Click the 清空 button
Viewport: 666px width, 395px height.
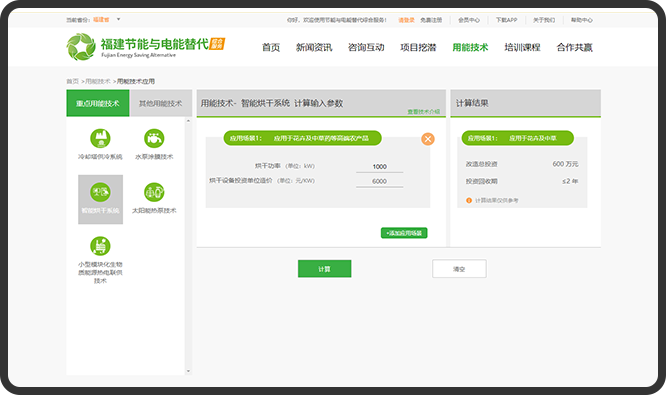459,269
